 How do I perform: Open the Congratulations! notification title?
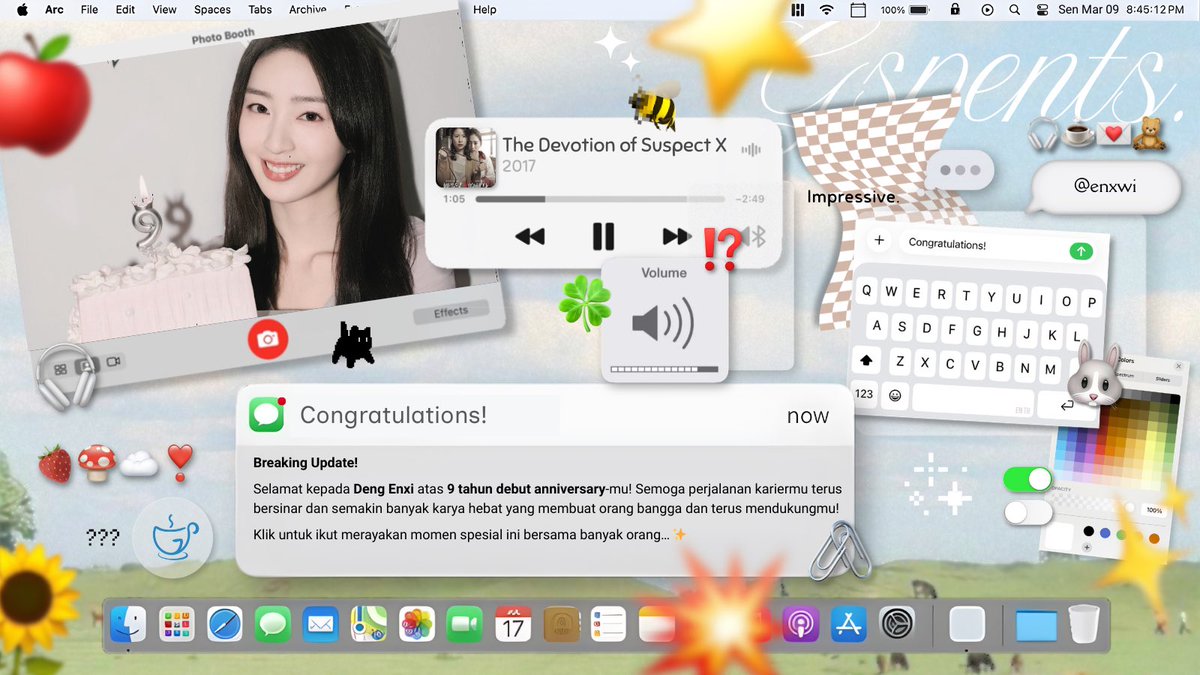[x=393, y=415]
